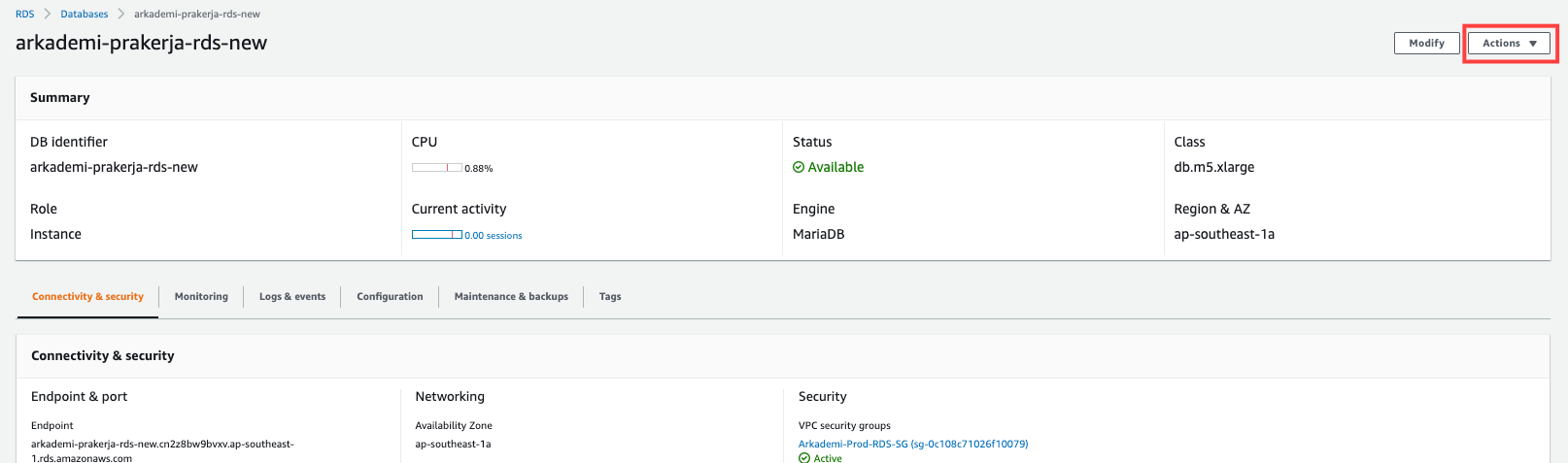
Task: Click the Instance role value
Action: point(55,234)
